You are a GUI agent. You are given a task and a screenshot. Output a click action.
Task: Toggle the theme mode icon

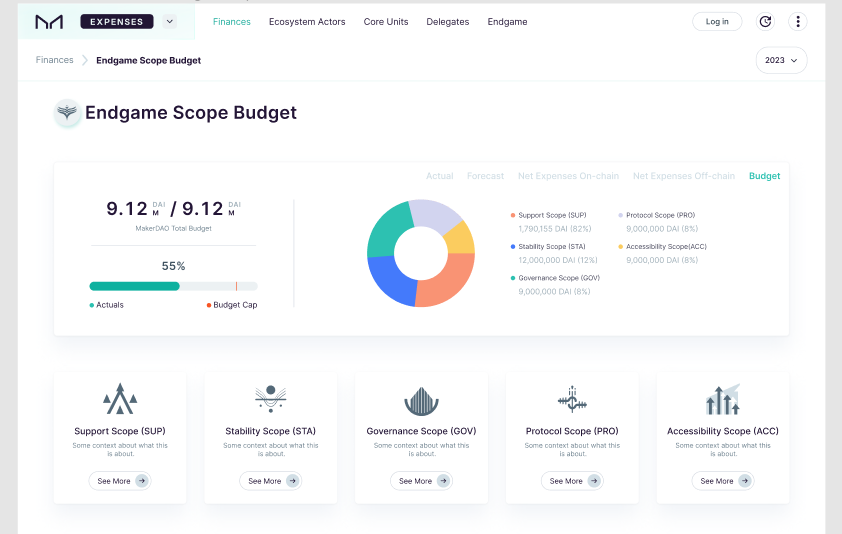(x=765, y=21)
